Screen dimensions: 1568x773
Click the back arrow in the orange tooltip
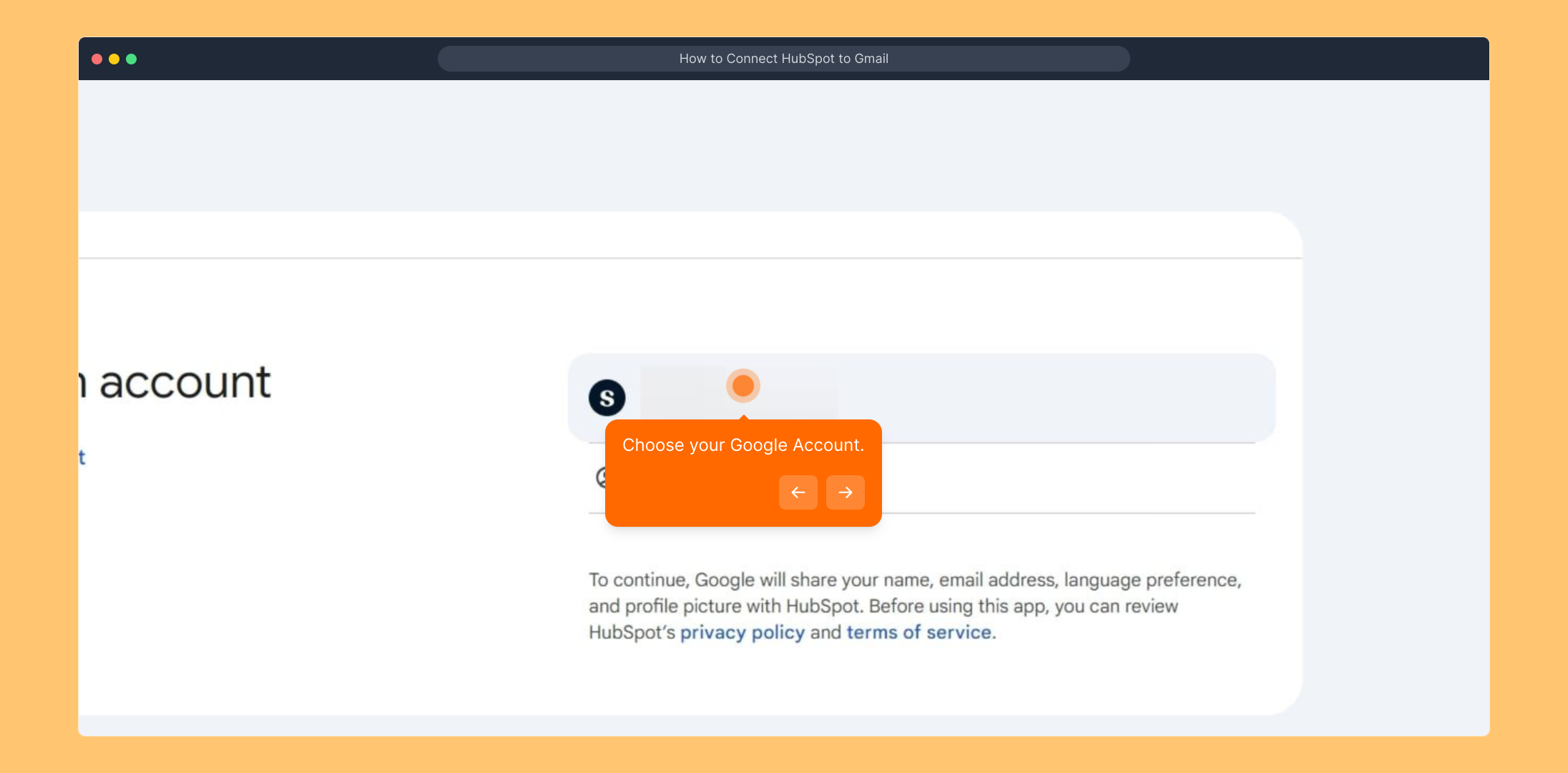pyautogui.click(x=798, y=492)
